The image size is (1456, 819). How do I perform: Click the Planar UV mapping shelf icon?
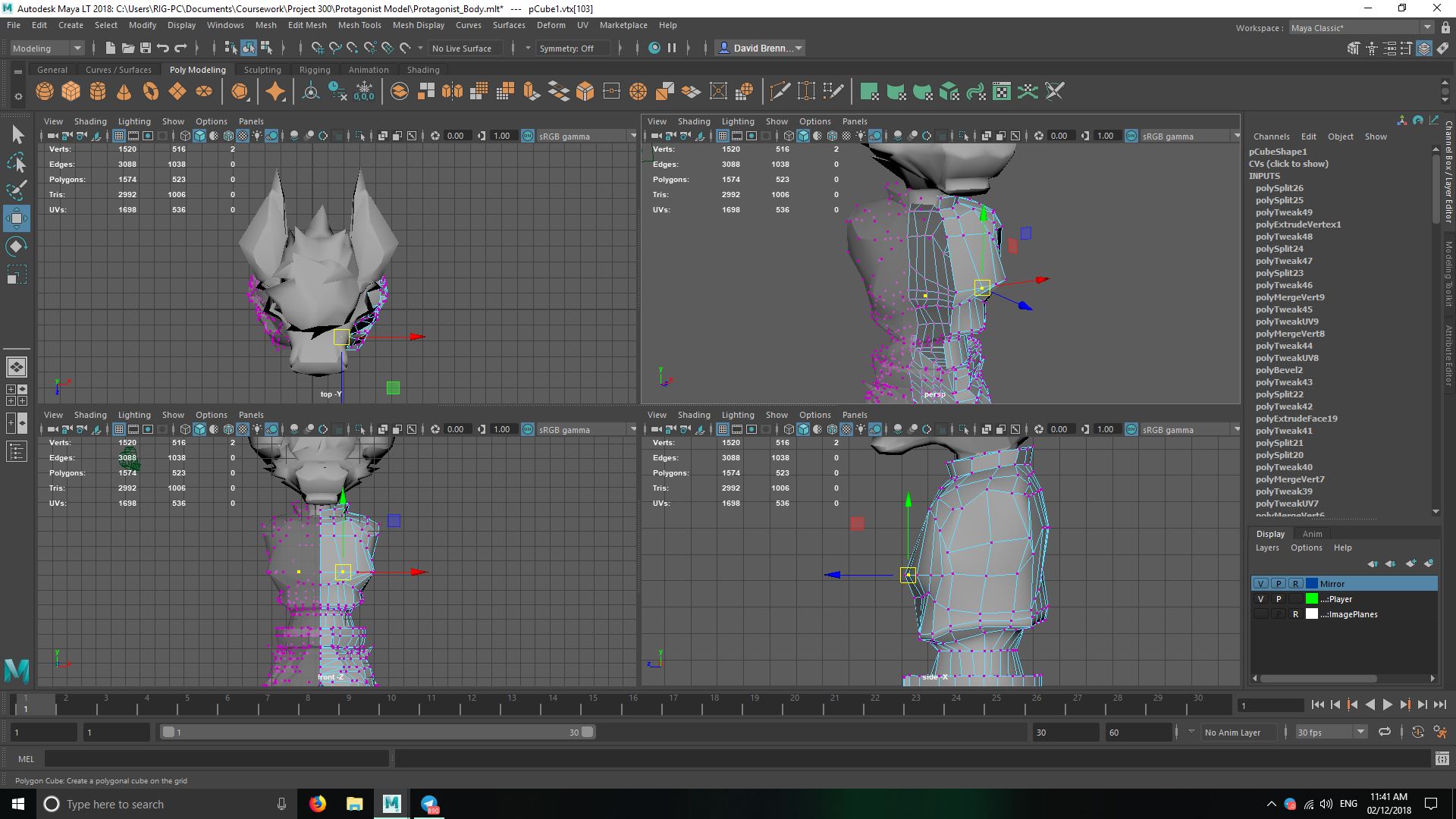870,92
